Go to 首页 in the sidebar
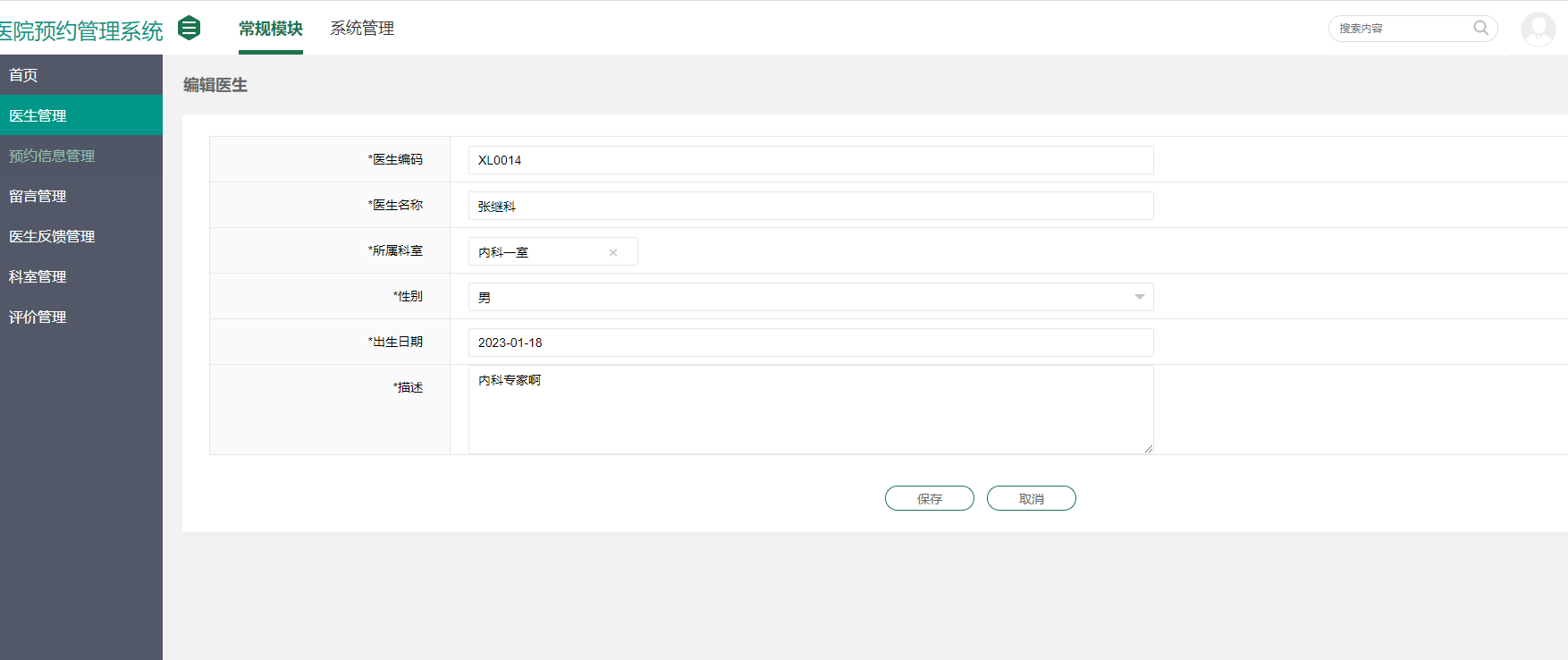 (81, 75)
